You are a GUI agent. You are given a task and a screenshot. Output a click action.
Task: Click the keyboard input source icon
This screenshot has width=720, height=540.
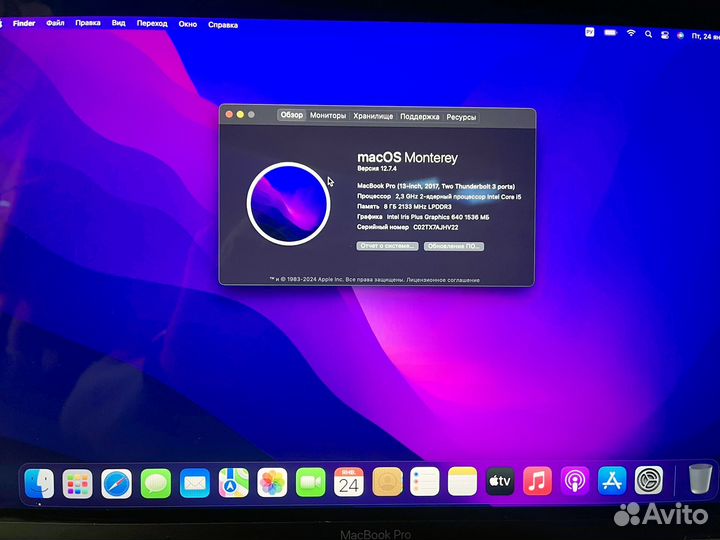pos(590,32)
